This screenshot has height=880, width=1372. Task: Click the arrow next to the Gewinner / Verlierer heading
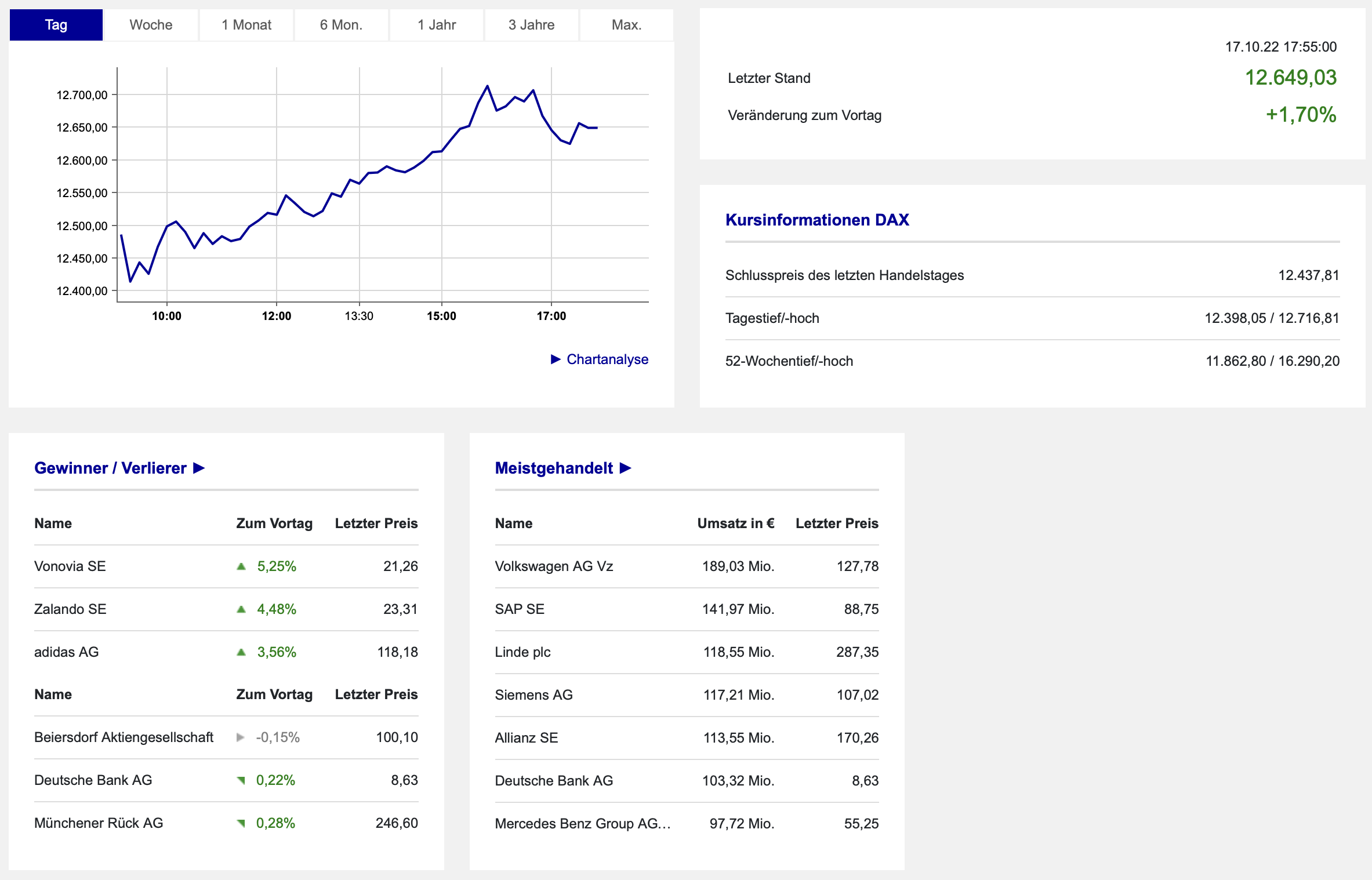[x=199, y=468]
